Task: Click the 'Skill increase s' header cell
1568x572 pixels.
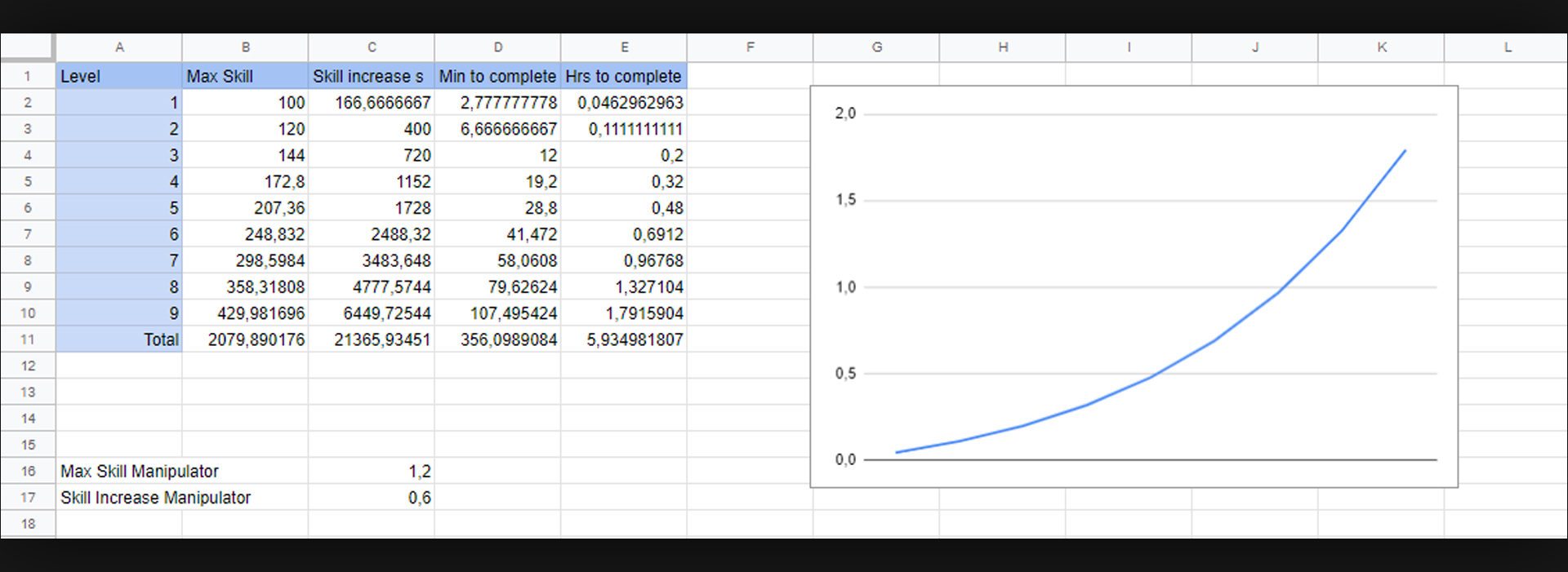Action: 372,76
